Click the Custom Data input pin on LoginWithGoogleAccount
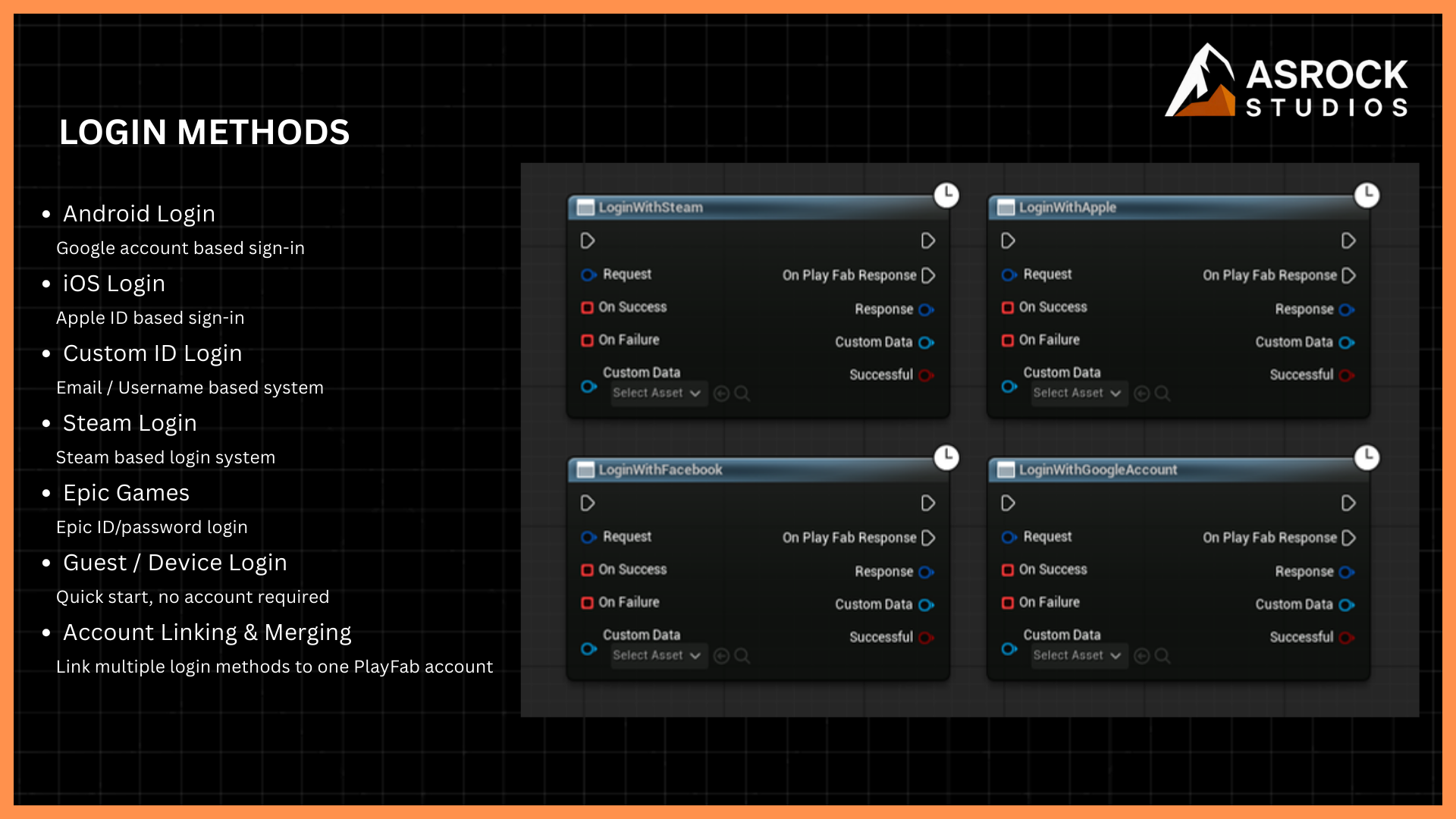 [1009, 648]
